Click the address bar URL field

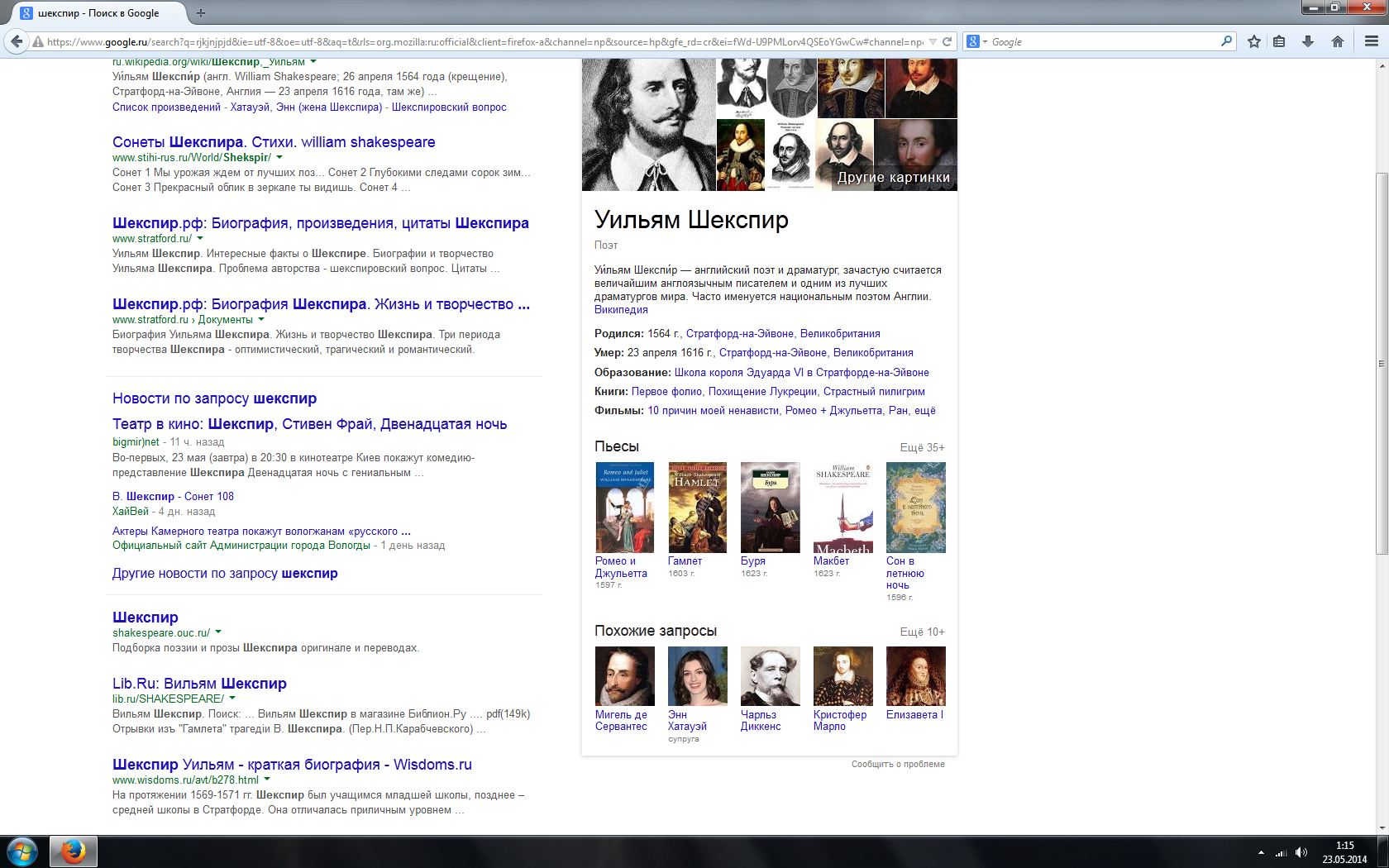click(x=485, y=41)
